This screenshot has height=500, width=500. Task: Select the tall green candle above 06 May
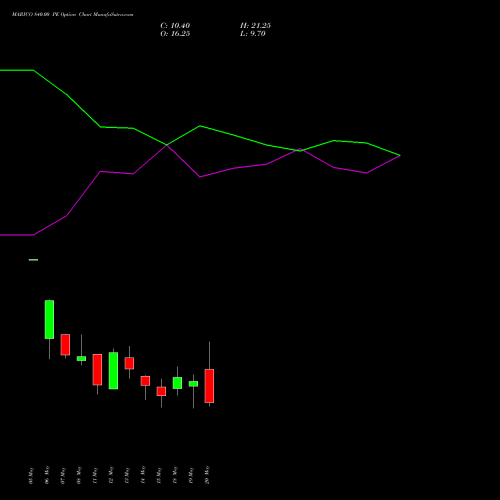click(x=49, y=319)
